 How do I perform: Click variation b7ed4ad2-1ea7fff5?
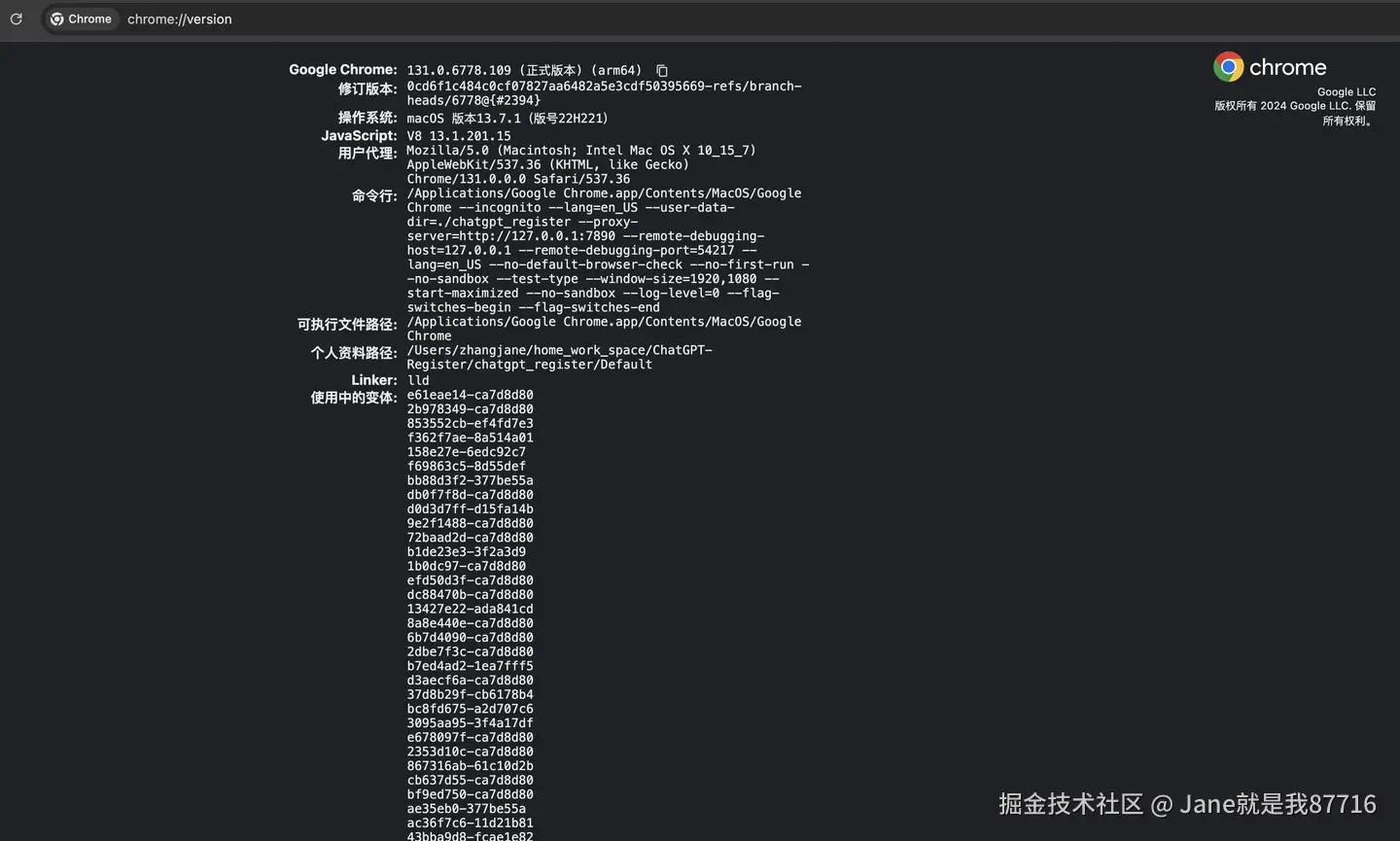pyautogui.click(x=470, y=666)
